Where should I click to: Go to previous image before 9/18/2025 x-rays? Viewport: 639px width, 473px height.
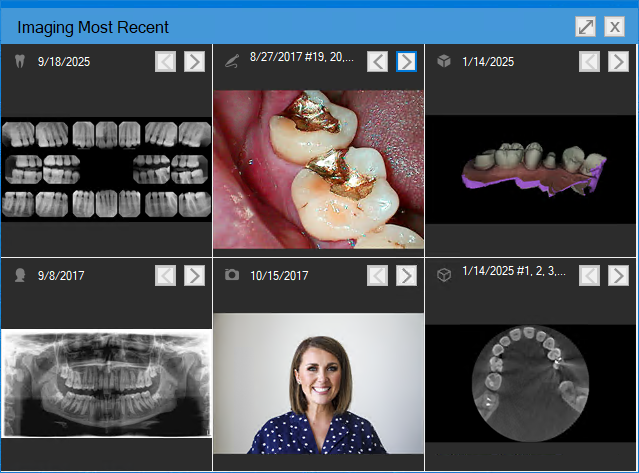coord(165,62)
